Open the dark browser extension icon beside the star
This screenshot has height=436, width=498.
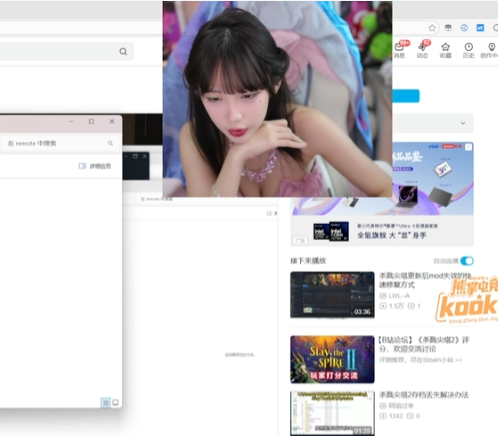click(x=448, y=28)
